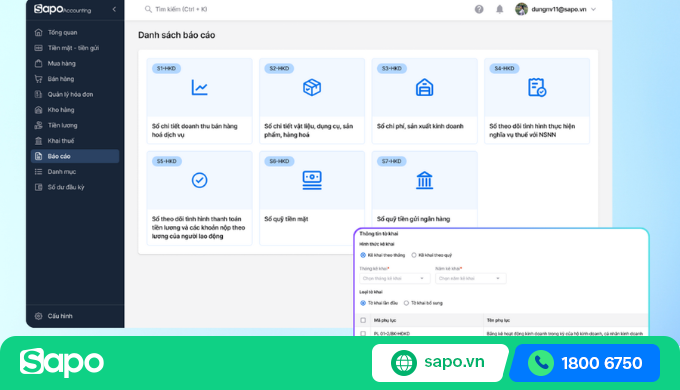Choose the 'Tờ khai bổ sung' radio option
Screen dimensions: 680x390
tap(406, 303)
